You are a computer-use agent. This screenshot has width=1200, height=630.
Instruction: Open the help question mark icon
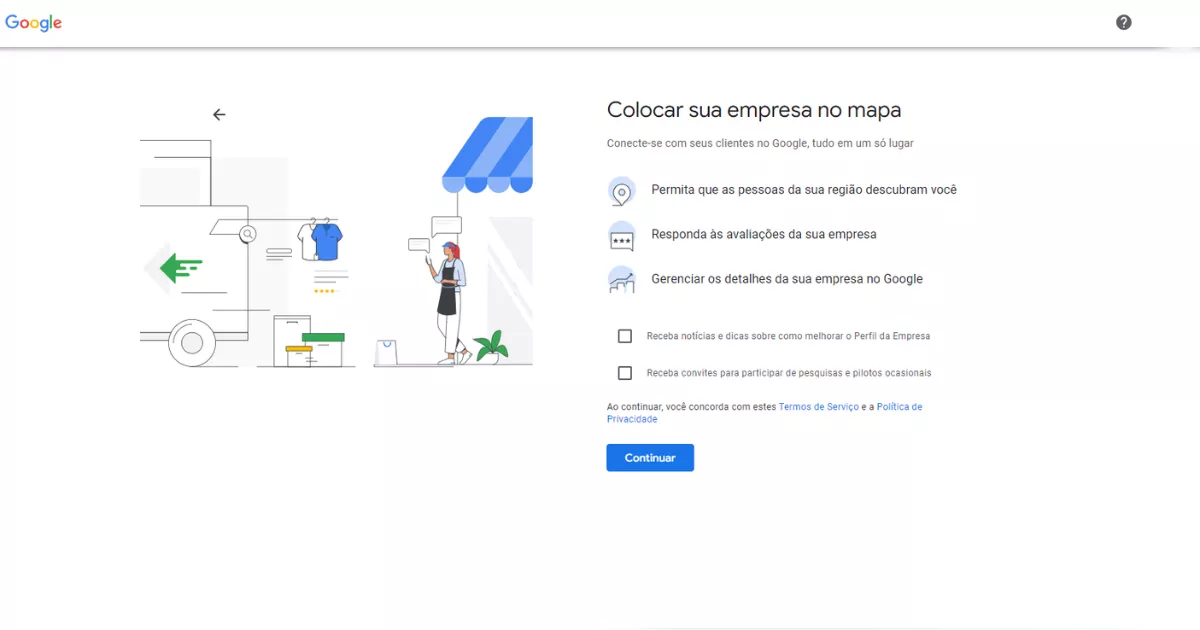[1124, 22]
